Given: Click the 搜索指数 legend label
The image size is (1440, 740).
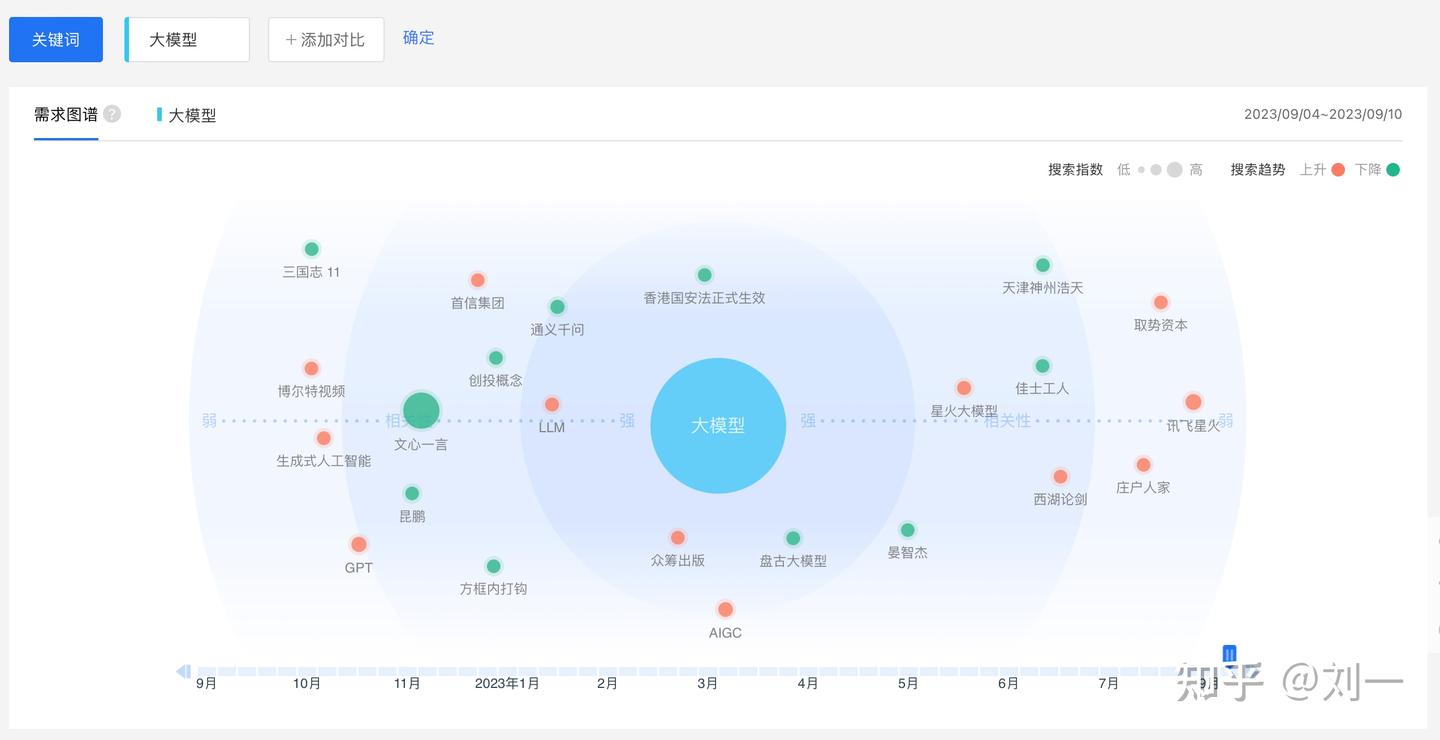Looking at the screenshot, I should tap(1075, 170).
